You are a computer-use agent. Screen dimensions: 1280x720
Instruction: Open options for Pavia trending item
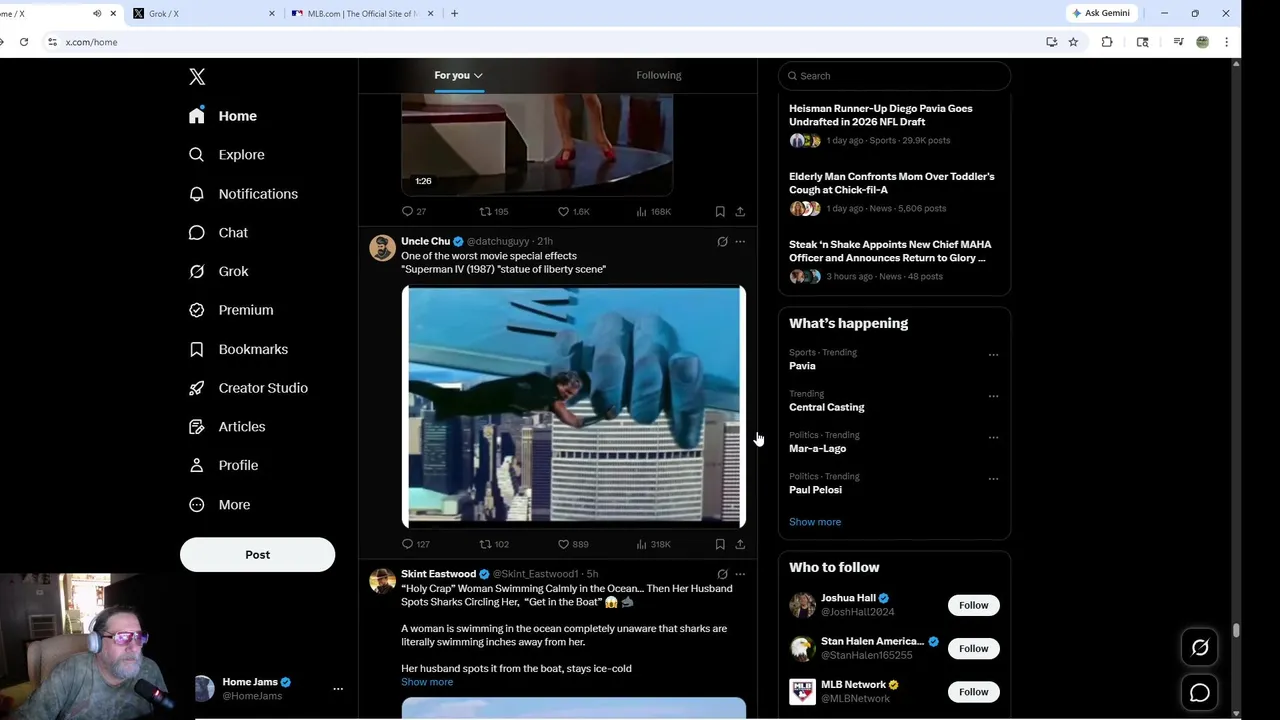click(x=993, y=355)
